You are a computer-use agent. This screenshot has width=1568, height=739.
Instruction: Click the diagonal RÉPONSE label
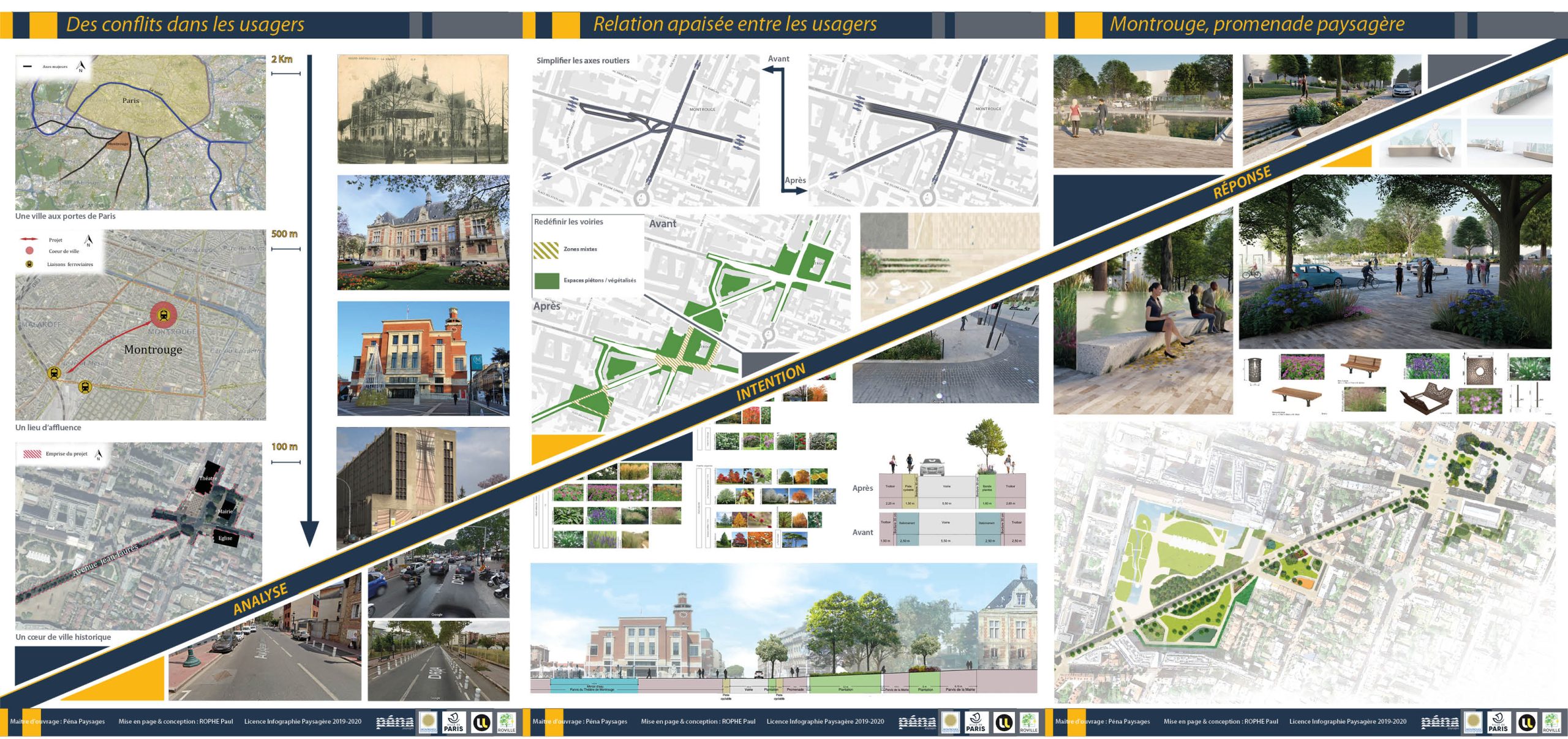(x=1242, y=182)
